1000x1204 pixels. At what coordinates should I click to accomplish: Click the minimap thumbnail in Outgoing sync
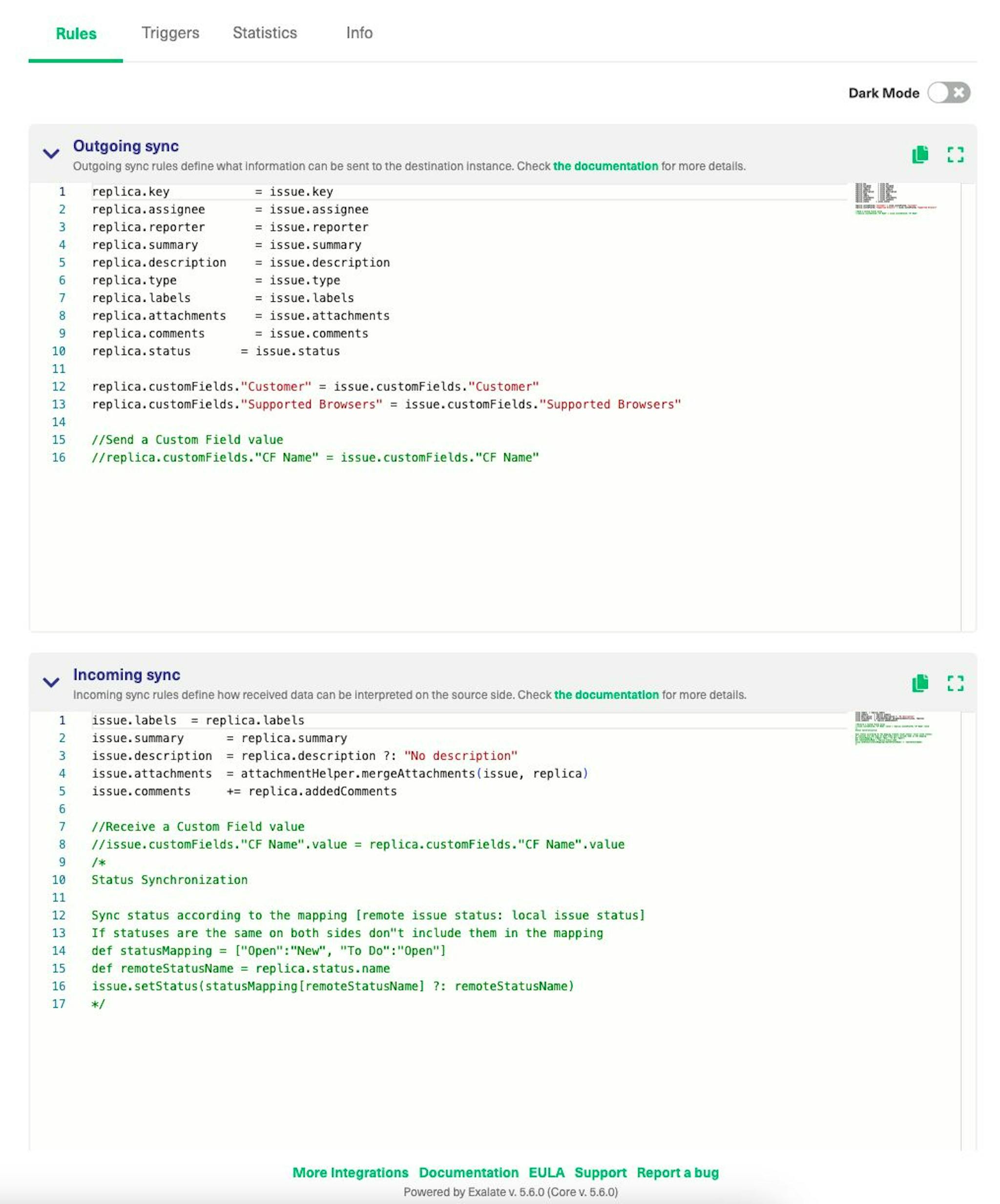[x=893, y=199]
